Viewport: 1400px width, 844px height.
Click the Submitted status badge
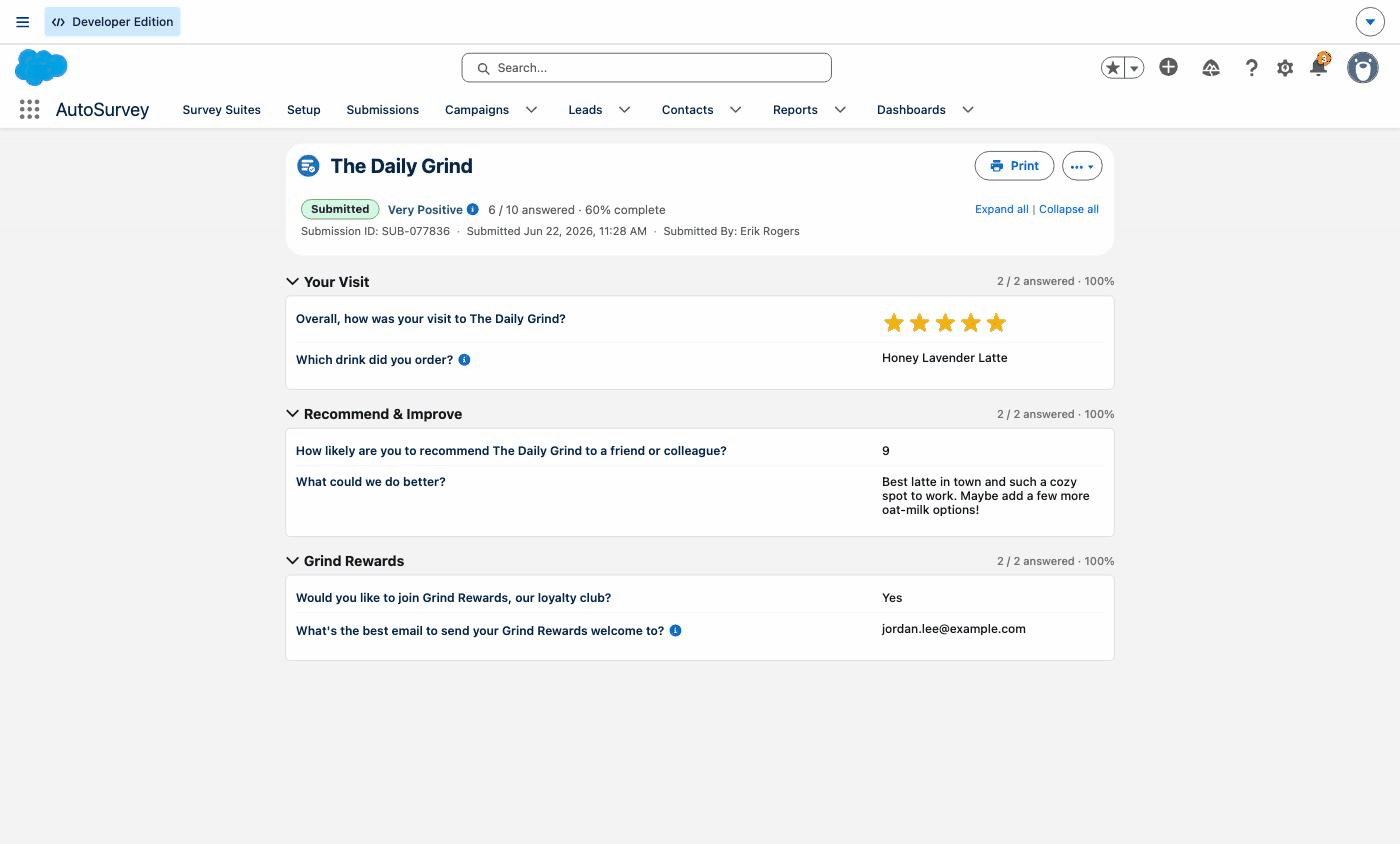pos(340,209)
